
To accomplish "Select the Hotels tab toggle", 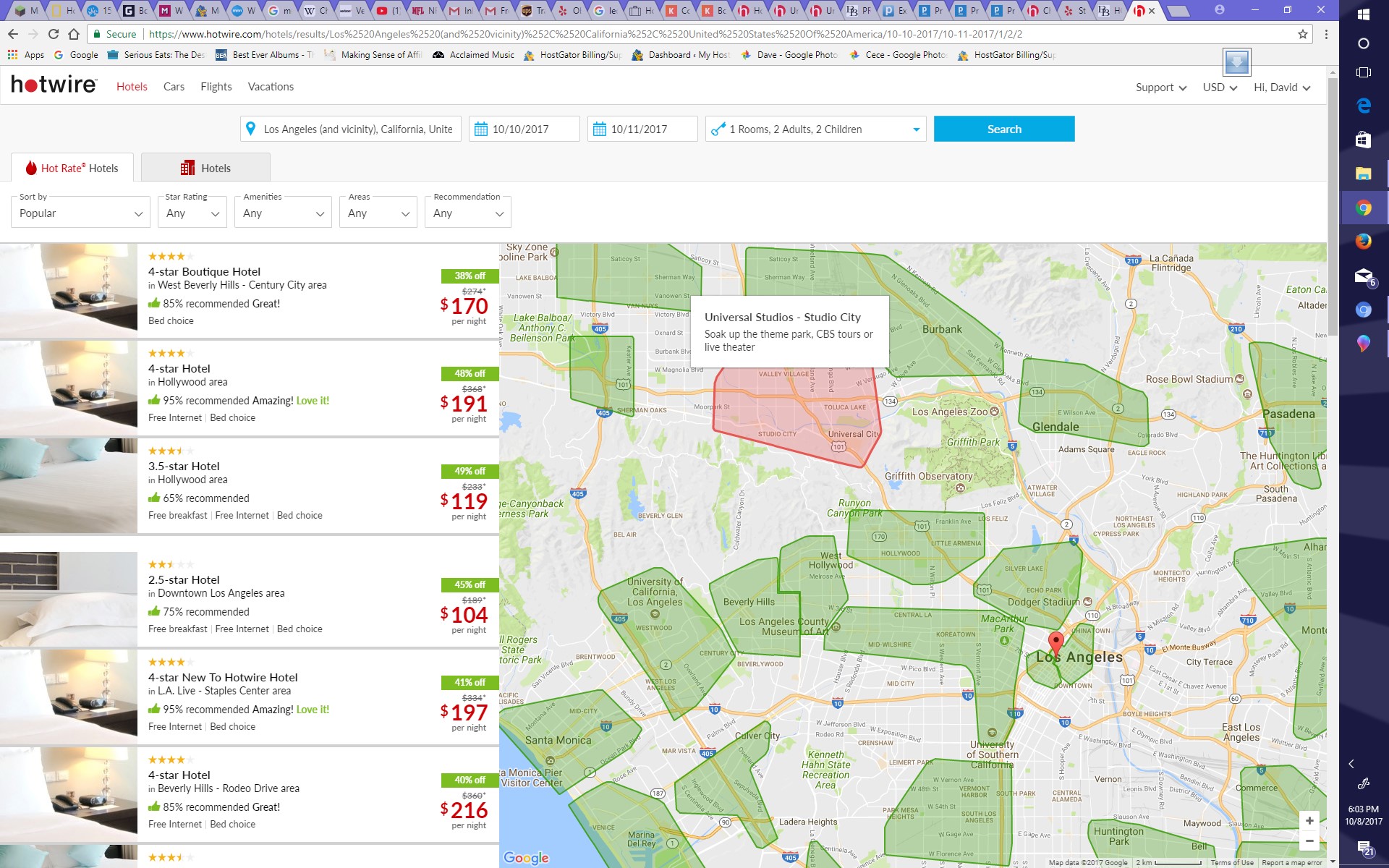I will click(205, 168).
